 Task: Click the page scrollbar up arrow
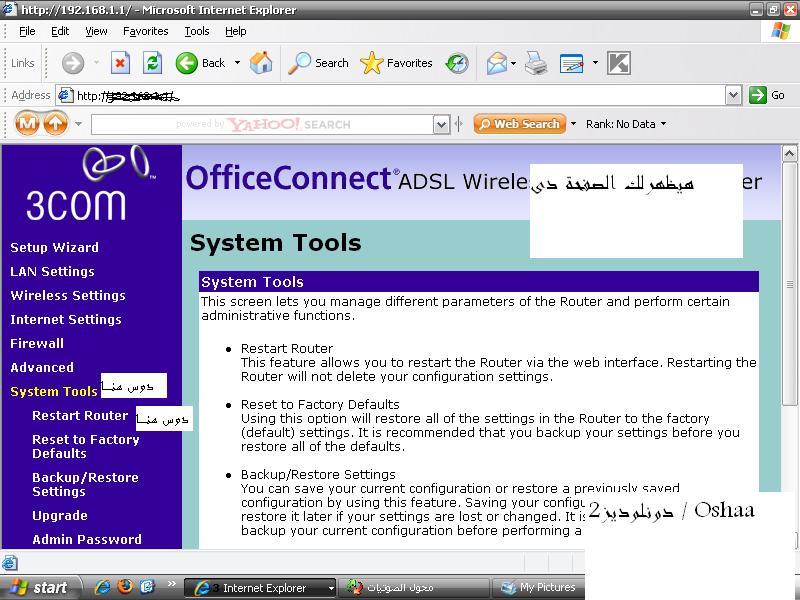coord(789,154)
